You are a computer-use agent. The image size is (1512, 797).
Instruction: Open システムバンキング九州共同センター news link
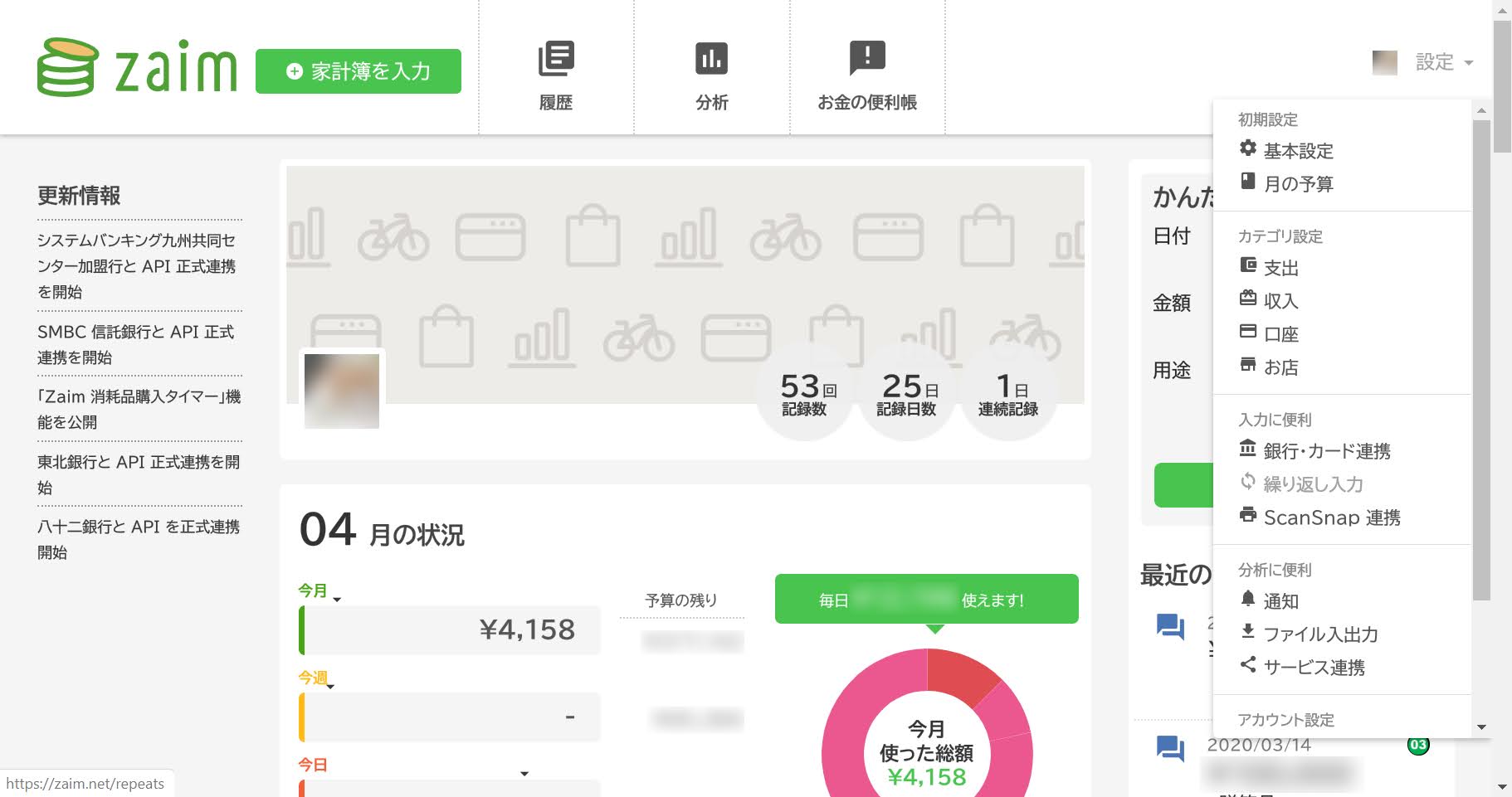tap(137, 266)
